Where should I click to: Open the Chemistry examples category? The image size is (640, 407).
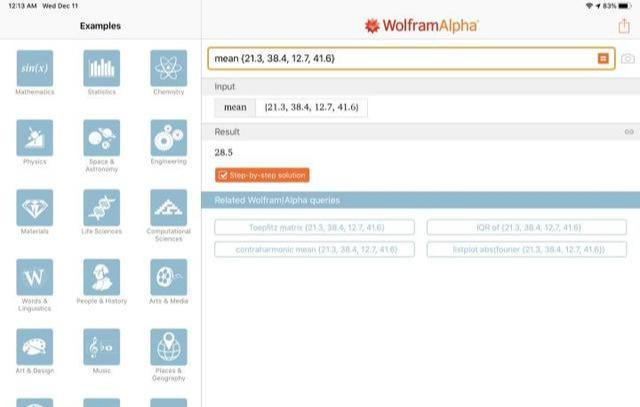169,68
